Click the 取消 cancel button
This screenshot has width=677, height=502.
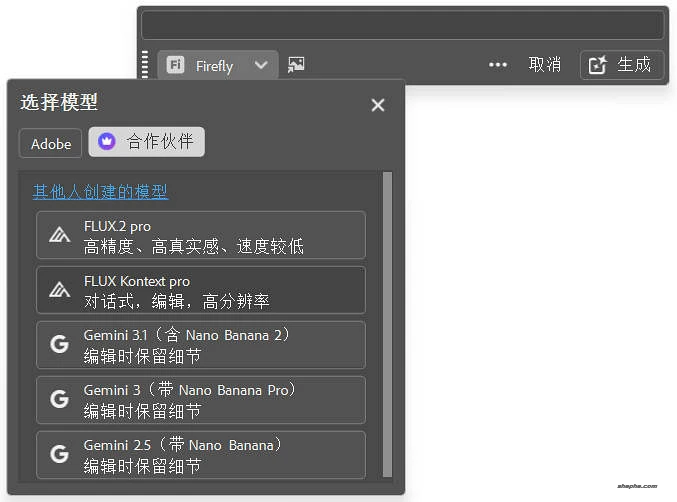click(545, 65)
